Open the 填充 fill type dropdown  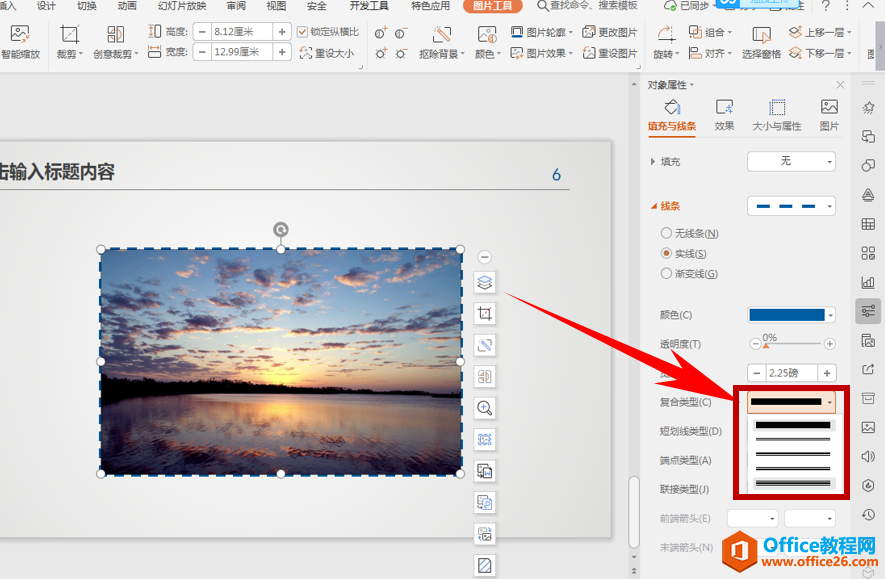pos(791,161)
